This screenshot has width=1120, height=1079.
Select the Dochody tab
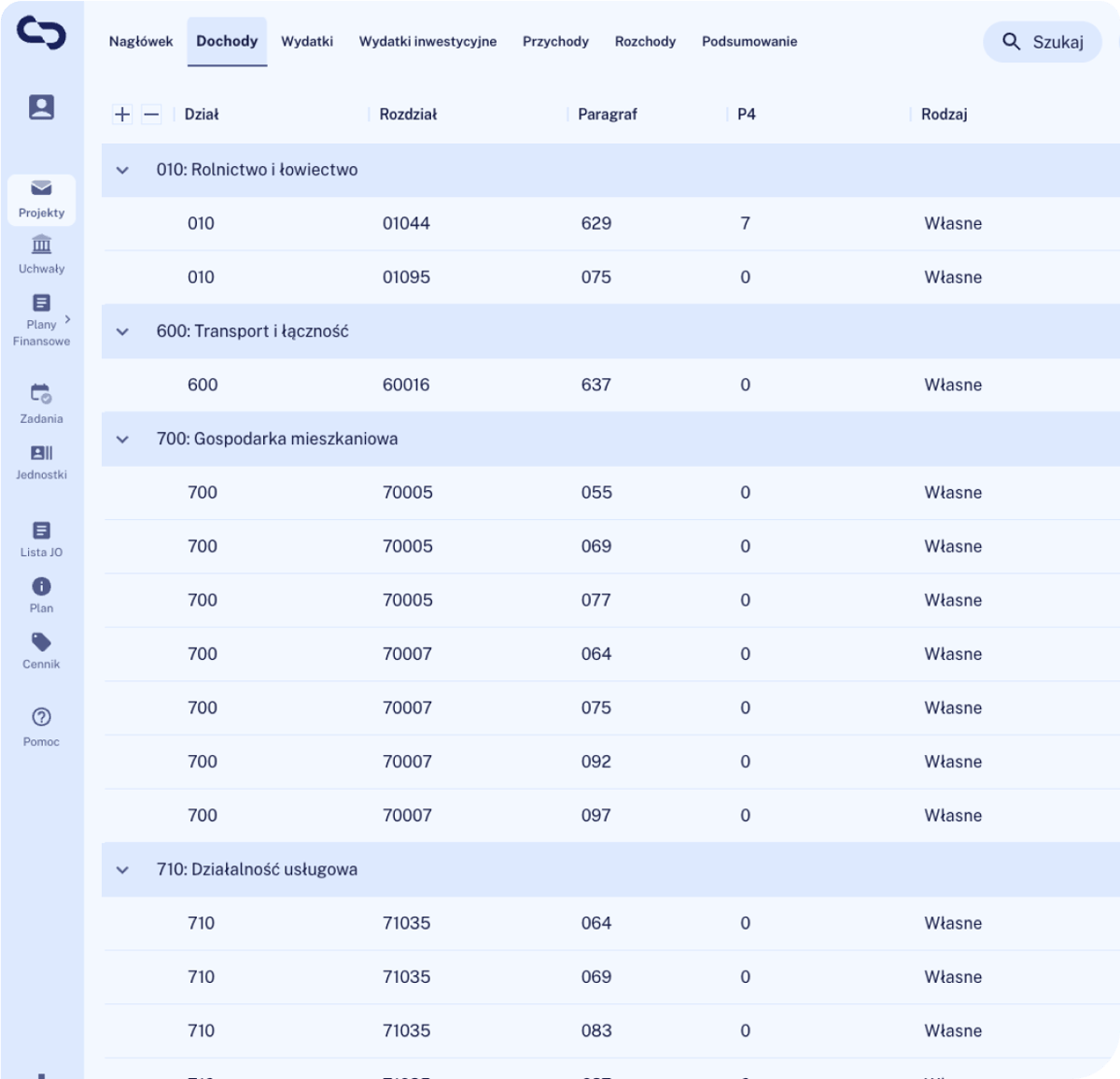point(227,41)
